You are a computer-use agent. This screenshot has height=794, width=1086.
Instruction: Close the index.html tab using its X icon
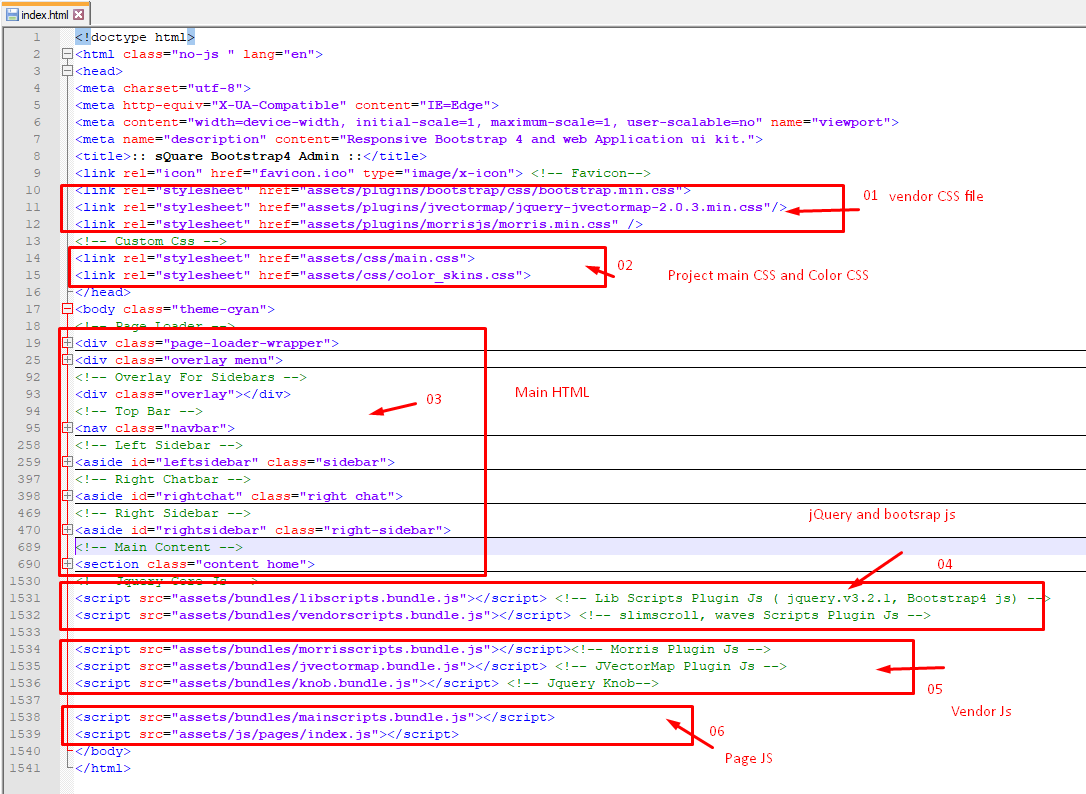(x=79, y=15)
